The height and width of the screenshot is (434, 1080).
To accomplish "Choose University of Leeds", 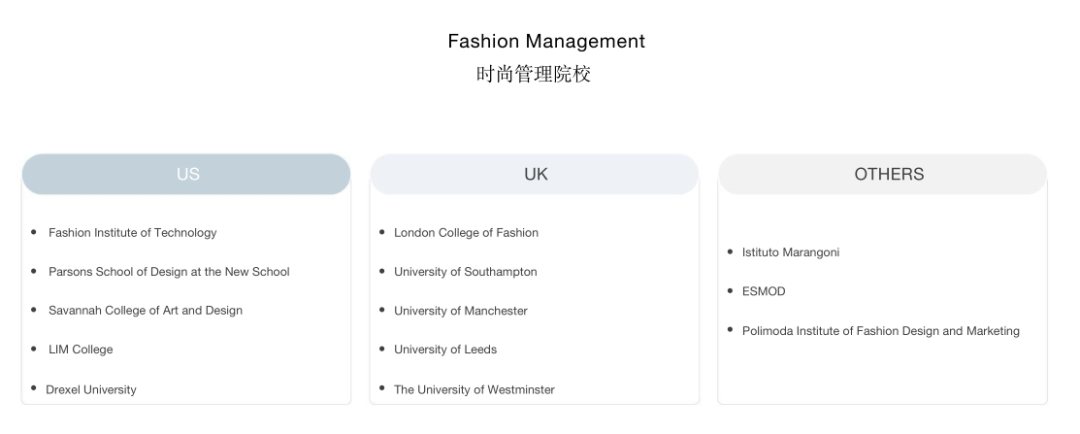I will pos(445,350).
